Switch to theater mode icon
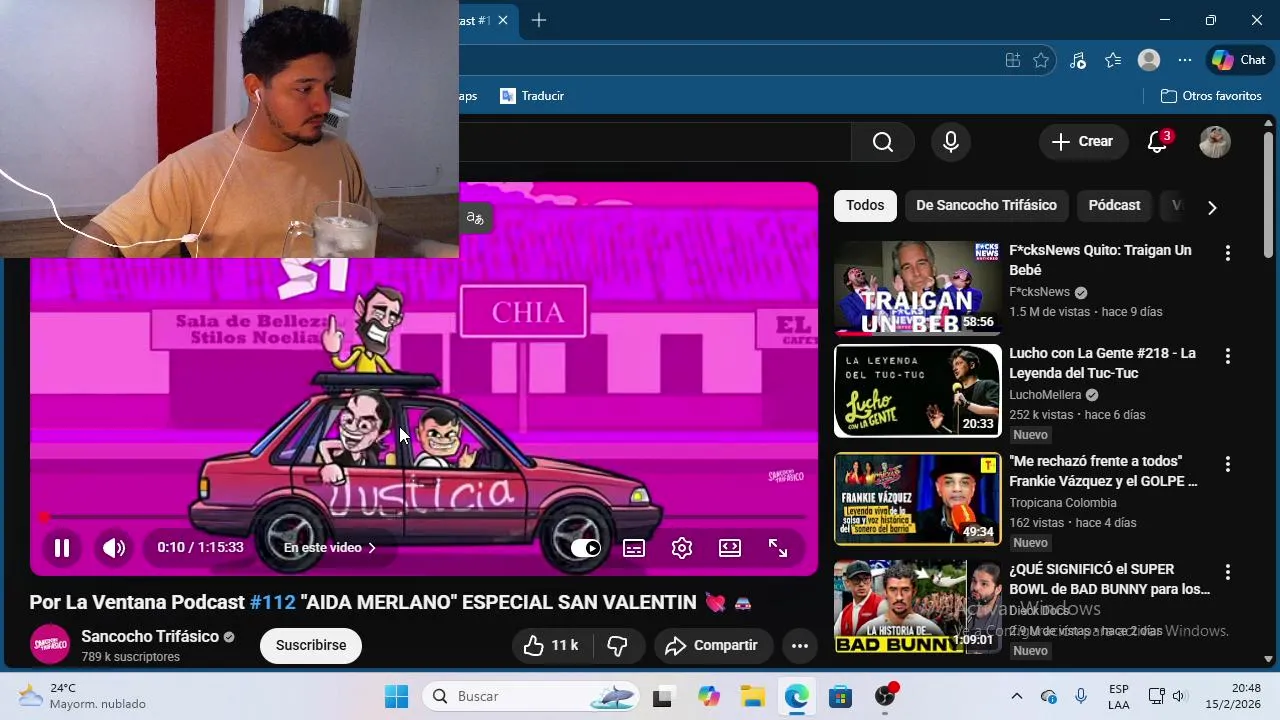The height and width of the screenshot is (720, 1280). click(x=730, y=548)
